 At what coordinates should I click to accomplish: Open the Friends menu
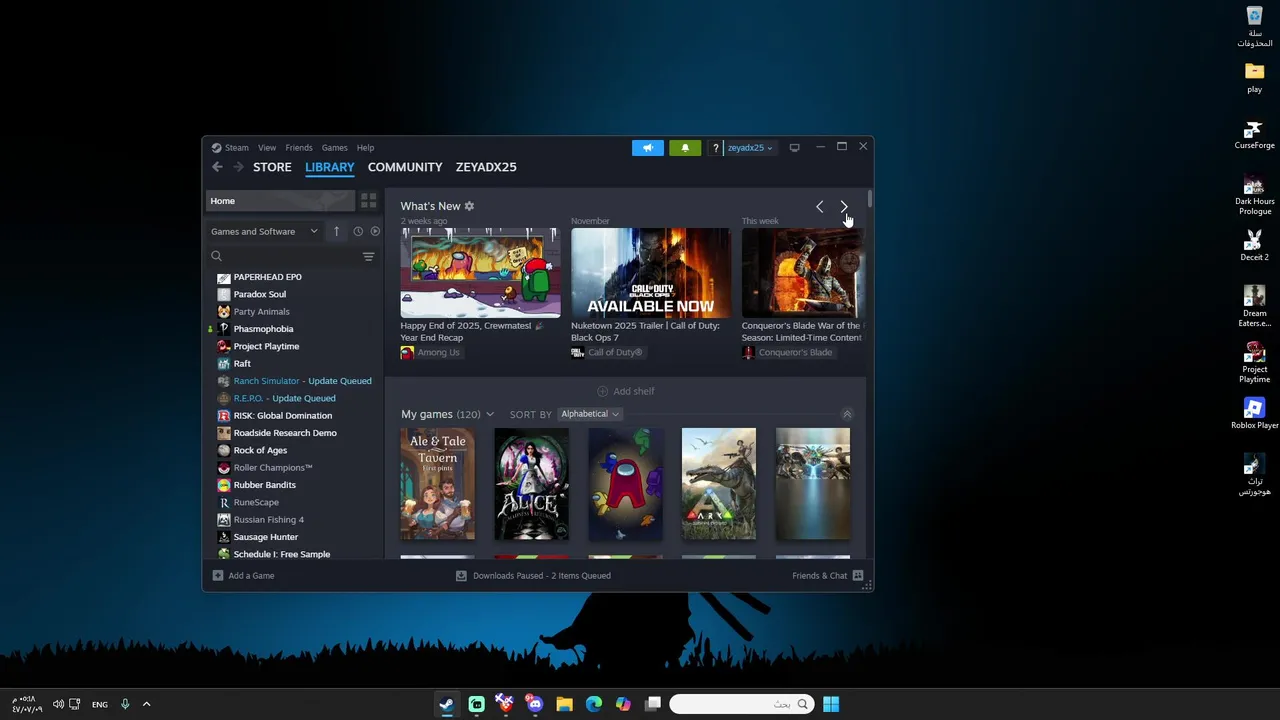(299, 148)
